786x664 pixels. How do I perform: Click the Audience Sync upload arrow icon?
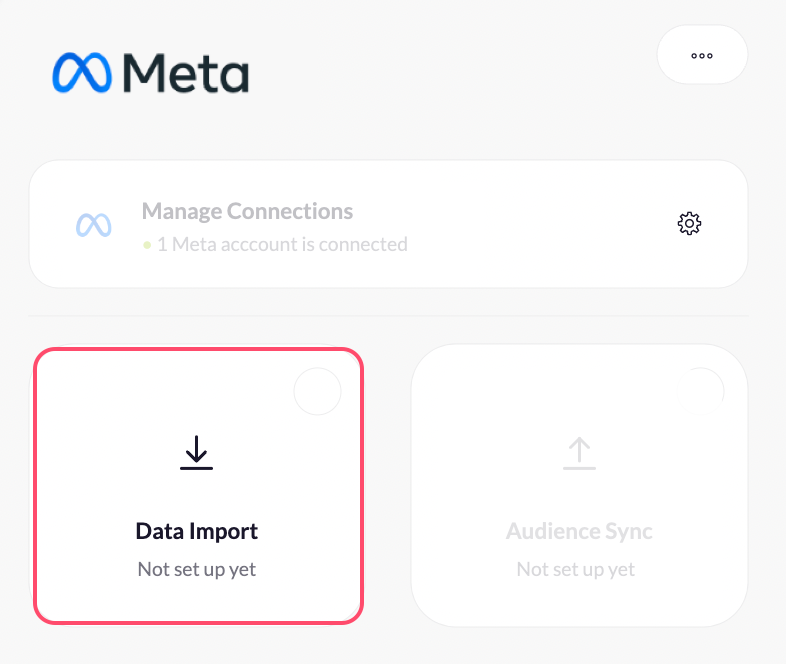[x=579, y=453]
